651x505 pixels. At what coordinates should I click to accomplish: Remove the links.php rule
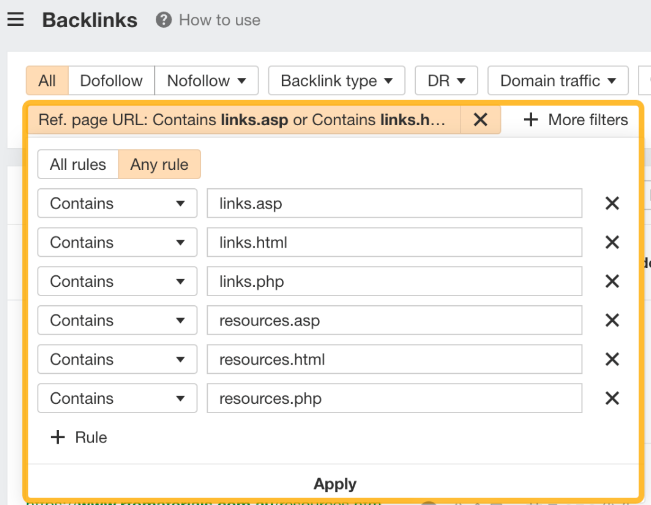pos(612,281)
